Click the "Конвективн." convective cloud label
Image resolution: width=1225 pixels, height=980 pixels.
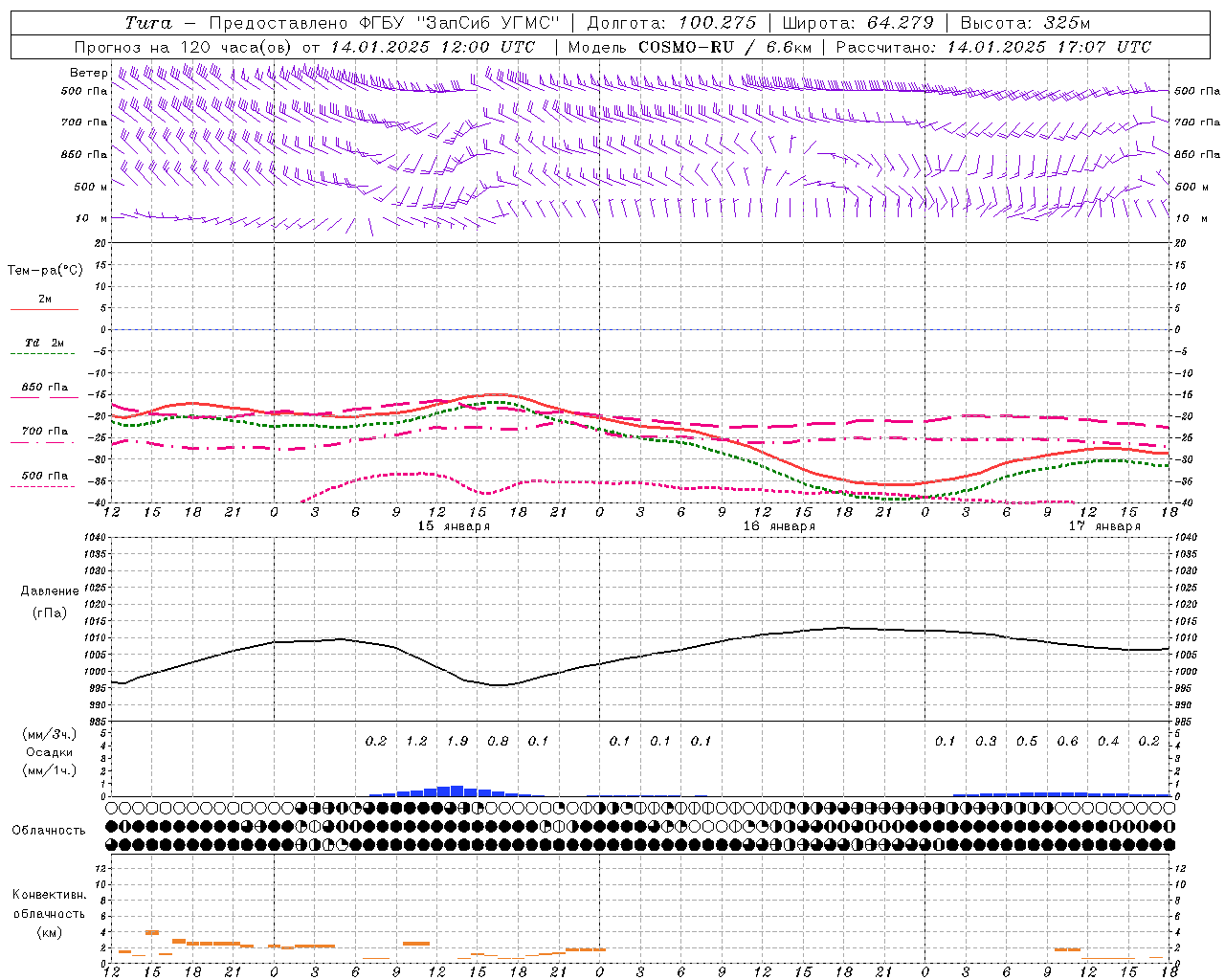pos(49,895)
